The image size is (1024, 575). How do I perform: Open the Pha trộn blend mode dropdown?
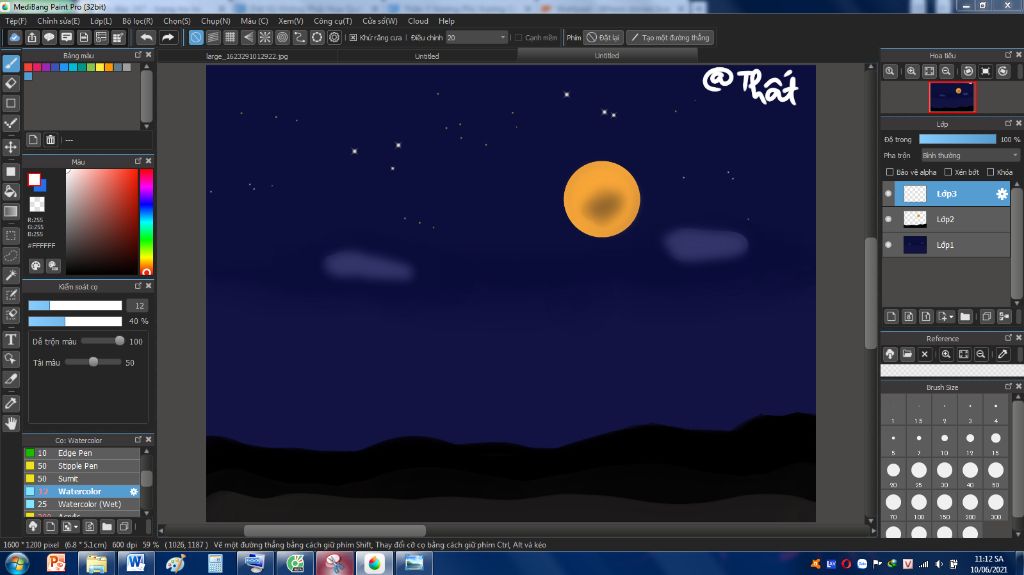[x=969, y=155]
